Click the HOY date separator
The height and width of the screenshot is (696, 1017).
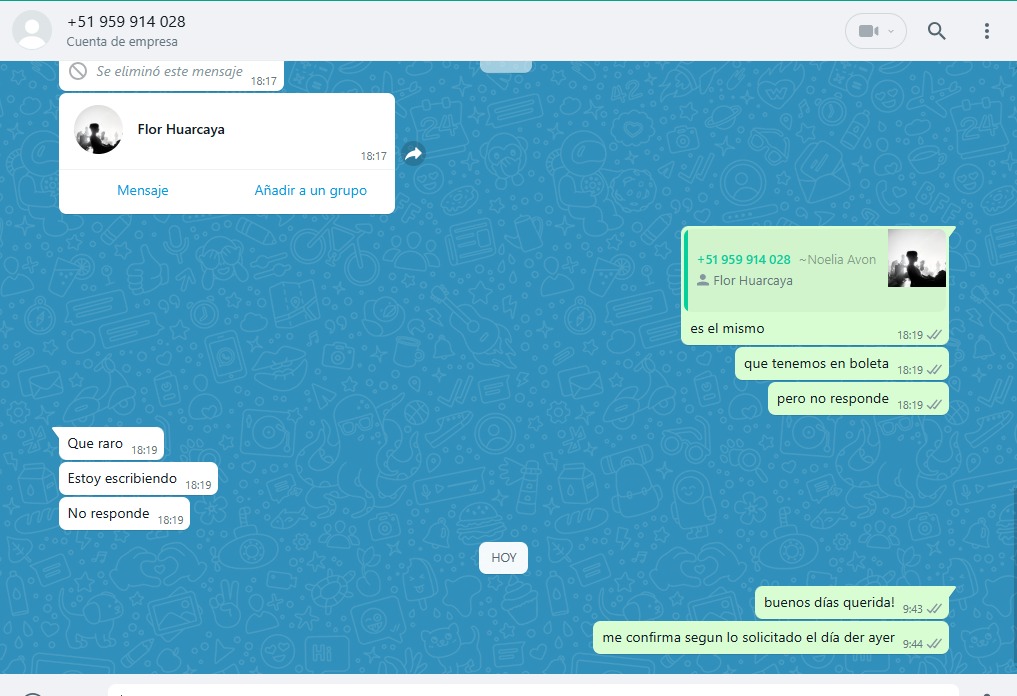click(x=503, y=558)
